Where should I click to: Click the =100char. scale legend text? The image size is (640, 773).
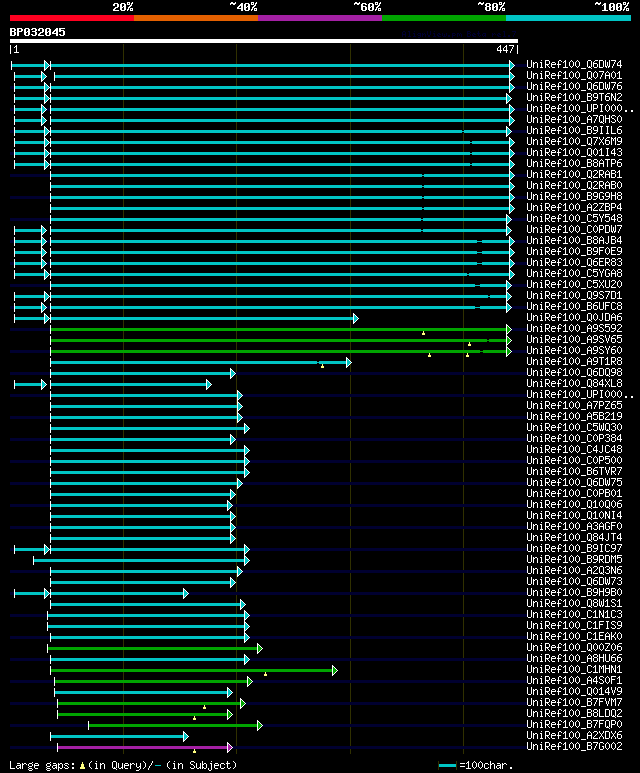[486, 766]
